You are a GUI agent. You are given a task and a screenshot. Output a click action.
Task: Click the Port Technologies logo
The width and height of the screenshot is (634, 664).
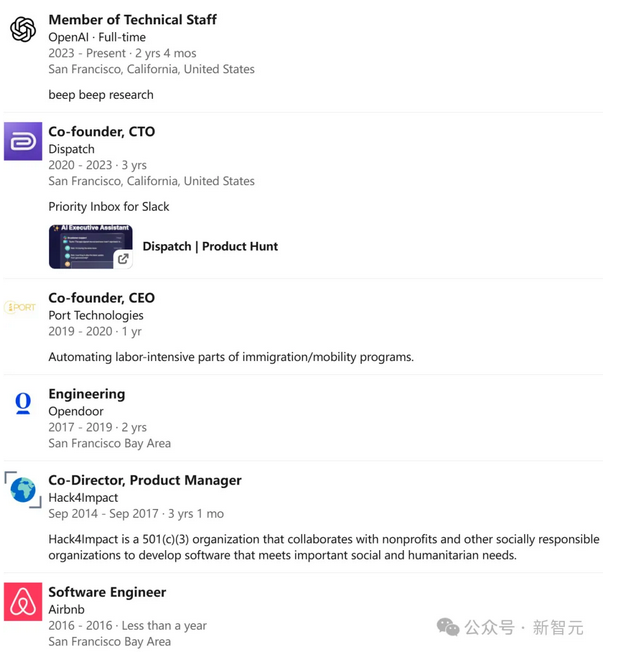click(20, 307)
